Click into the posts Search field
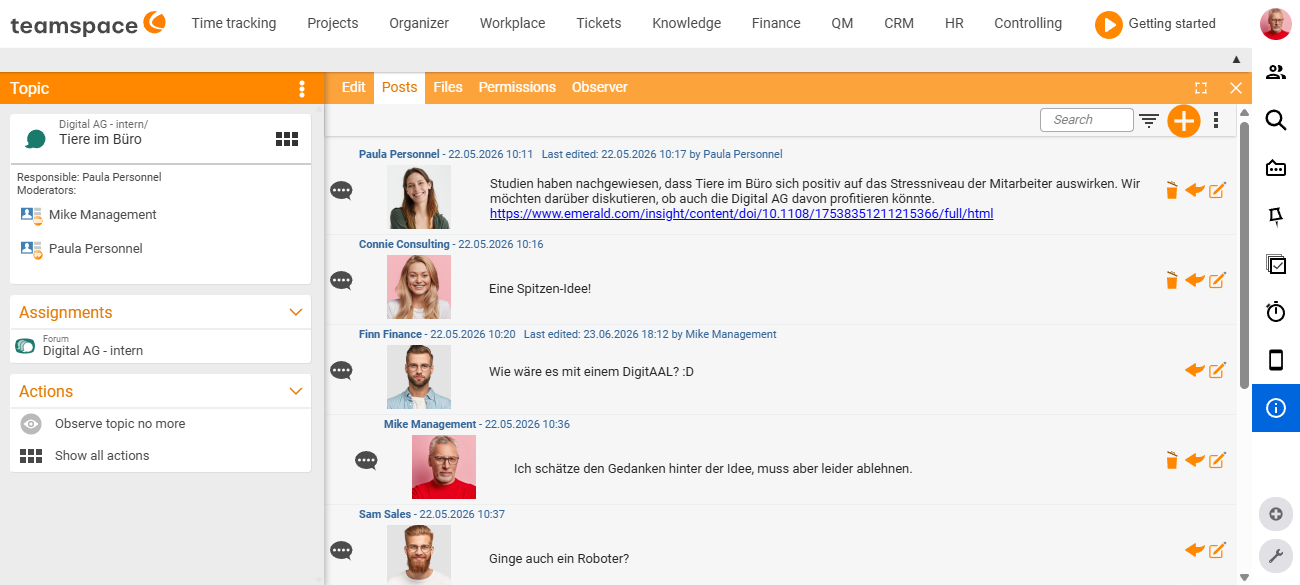The image size is (1300, 585). tap(1087, 120)
